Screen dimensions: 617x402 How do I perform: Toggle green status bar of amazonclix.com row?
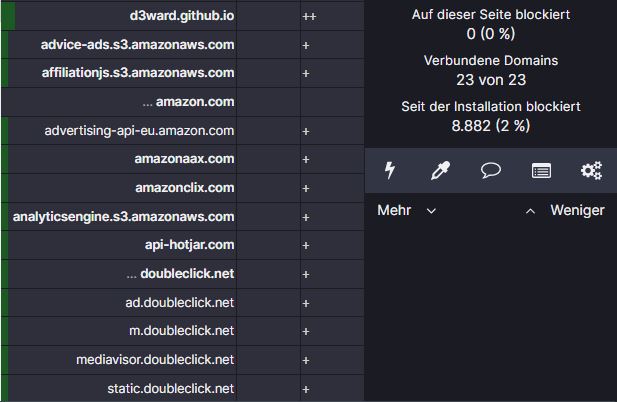pos(5,188)
